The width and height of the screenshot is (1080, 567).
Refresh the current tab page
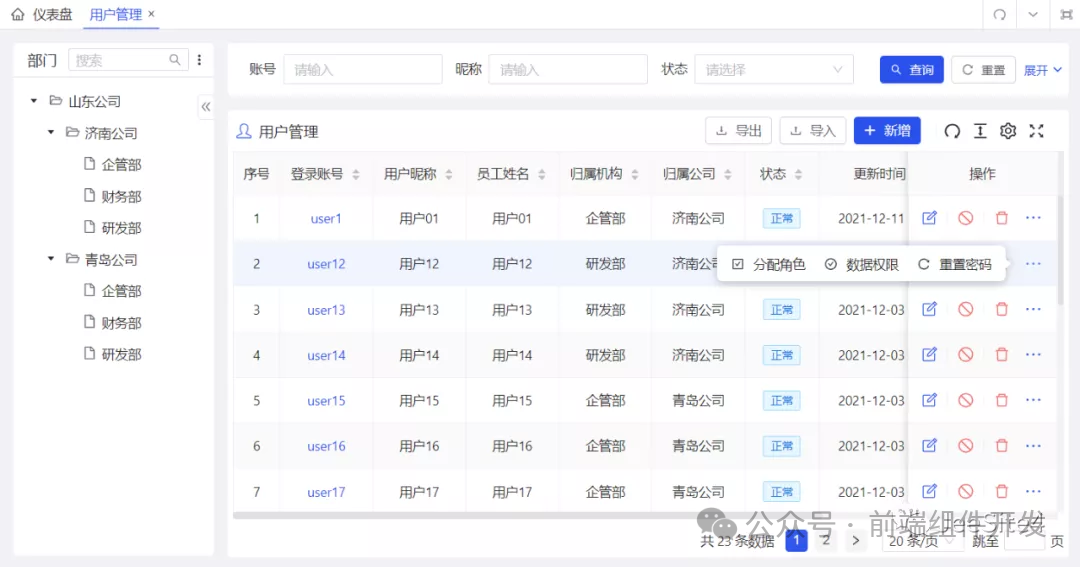pyautogui.click(x=999, y=14)
